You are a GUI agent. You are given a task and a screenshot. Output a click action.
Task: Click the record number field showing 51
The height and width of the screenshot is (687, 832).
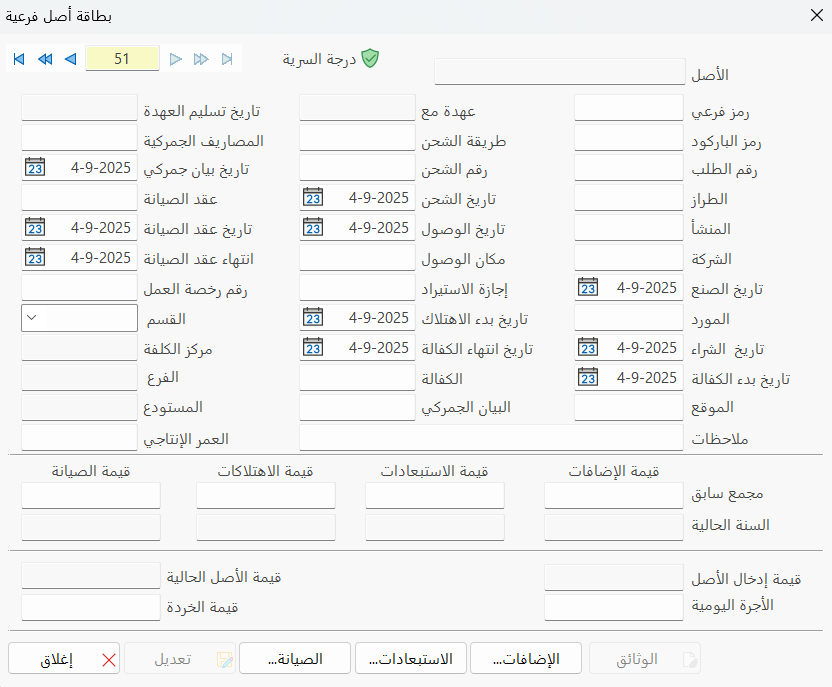coord(122,59)
